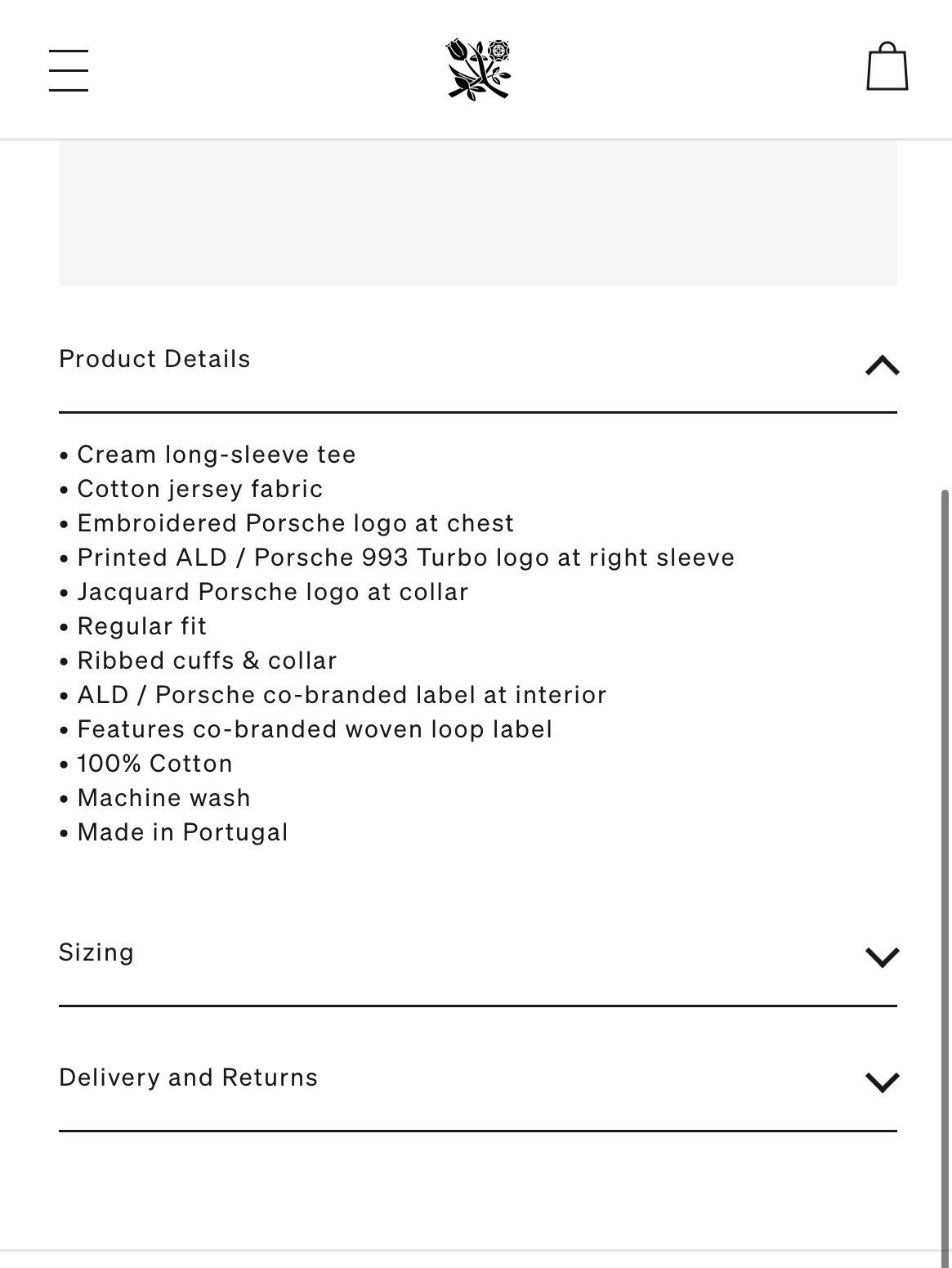Click the 100% Cotton detail line

(x=146, y=764)
